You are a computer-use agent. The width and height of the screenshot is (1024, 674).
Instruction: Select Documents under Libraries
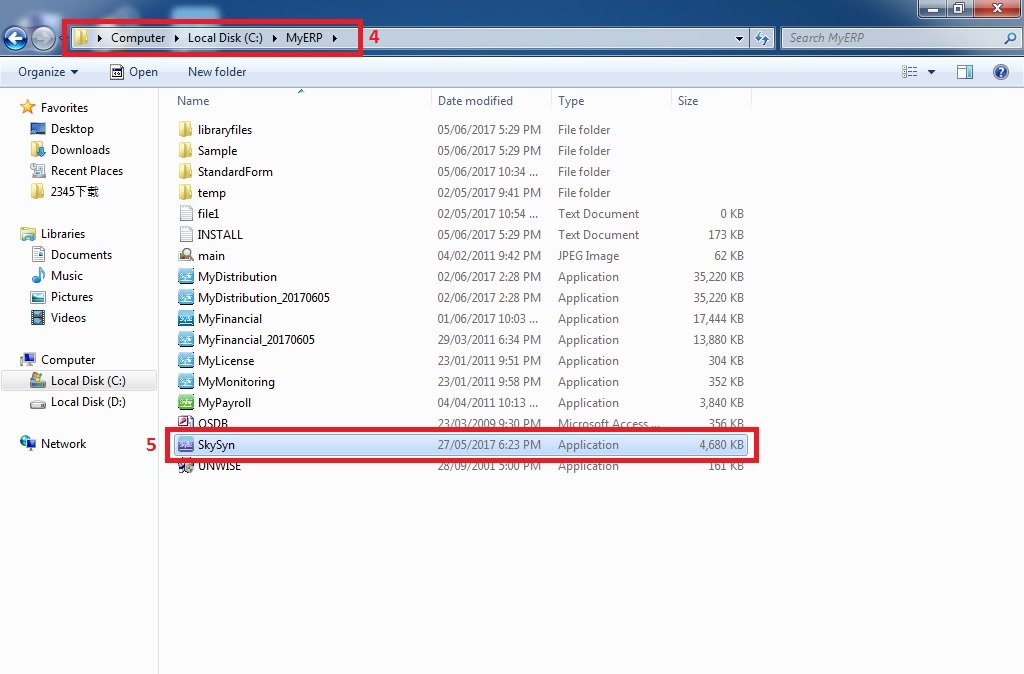point(81,255)
